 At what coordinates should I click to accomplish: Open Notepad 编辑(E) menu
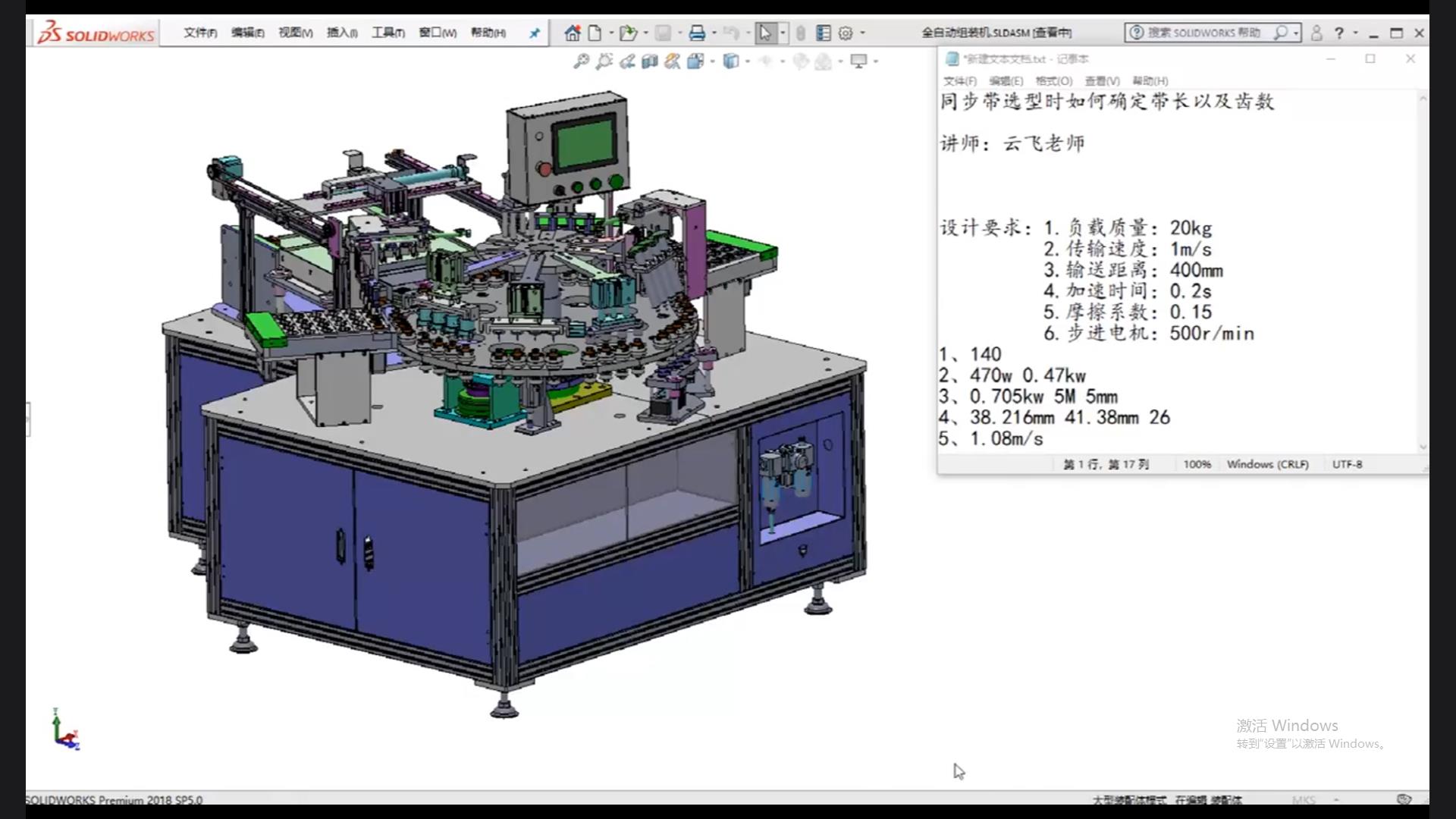[x=1006, y=81]
